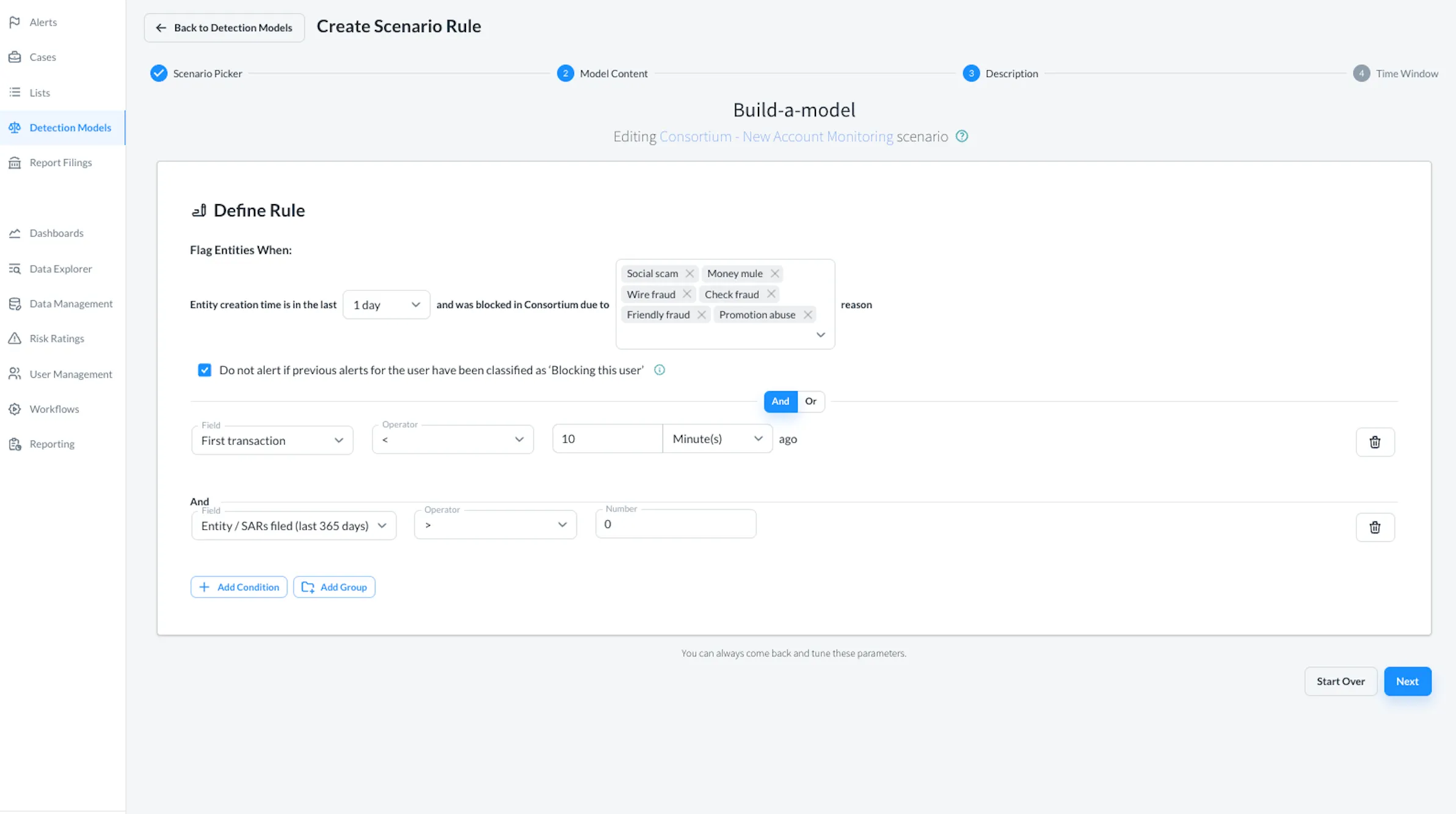Open Data Explorer in the sidebar
Screen dimensions: 1456x814
coord(60,268)
